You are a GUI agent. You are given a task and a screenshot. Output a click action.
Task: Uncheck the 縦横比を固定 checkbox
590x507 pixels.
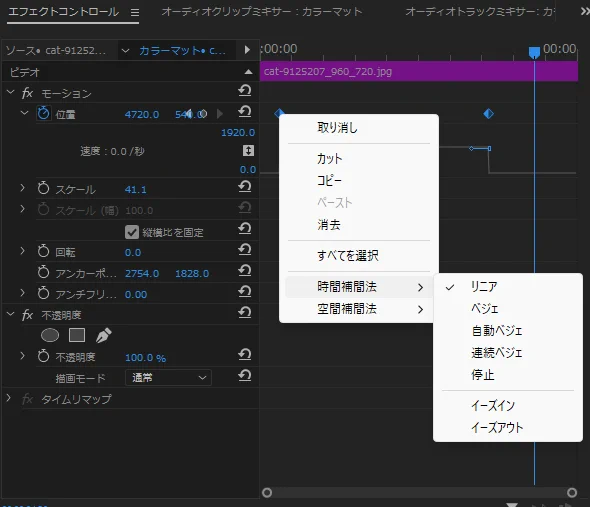132,232
